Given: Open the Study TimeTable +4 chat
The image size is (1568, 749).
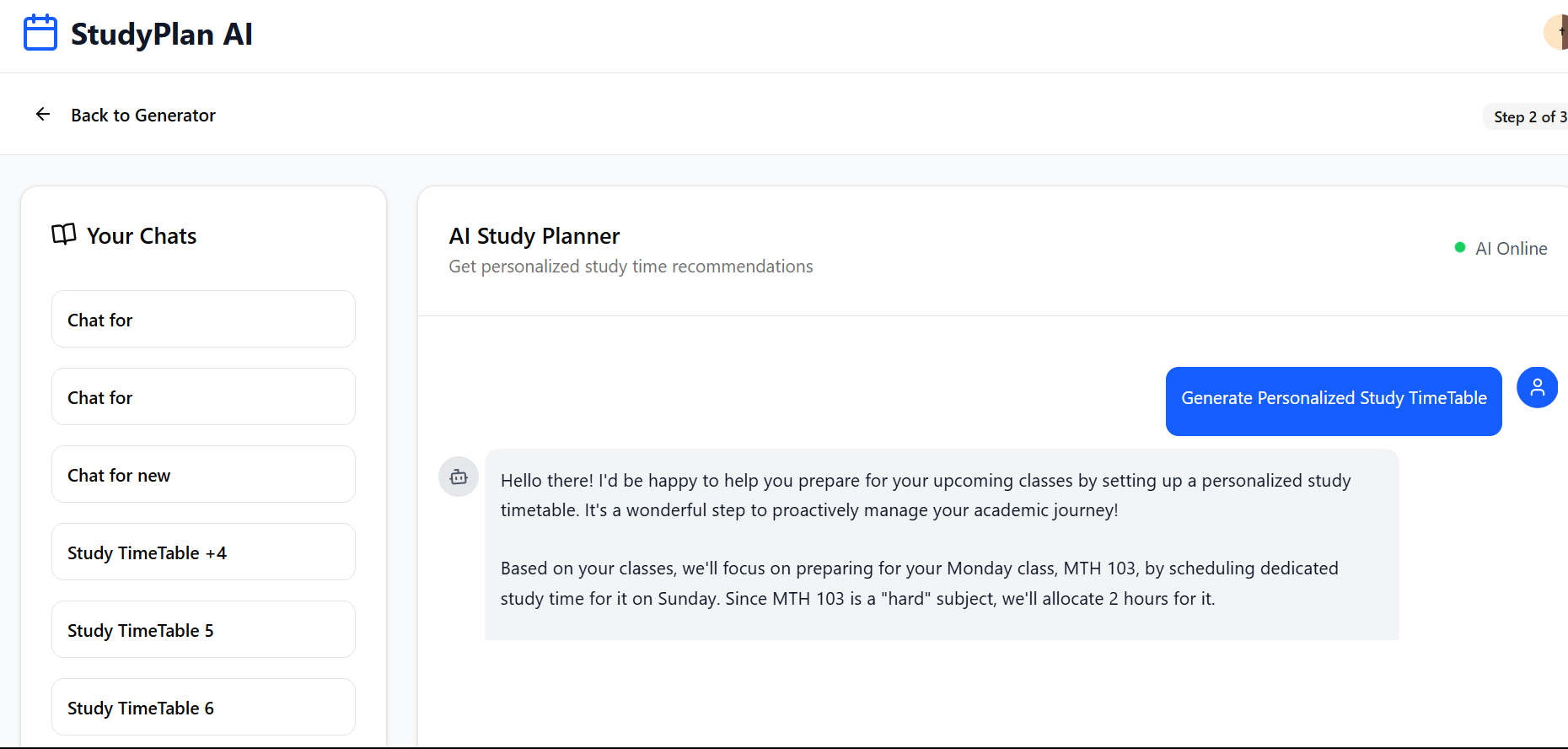Looking at the screenshot, I should (203, 552).
